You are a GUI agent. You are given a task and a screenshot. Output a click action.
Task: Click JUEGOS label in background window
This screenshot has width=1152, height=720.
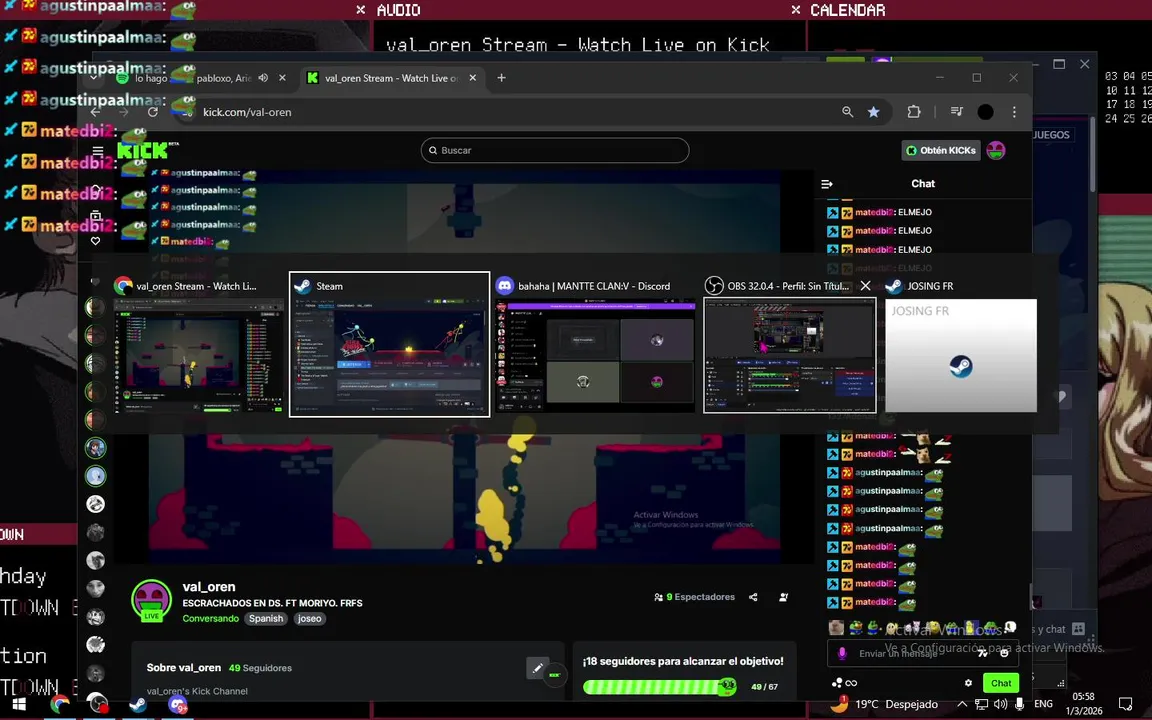click(1051, 134)
